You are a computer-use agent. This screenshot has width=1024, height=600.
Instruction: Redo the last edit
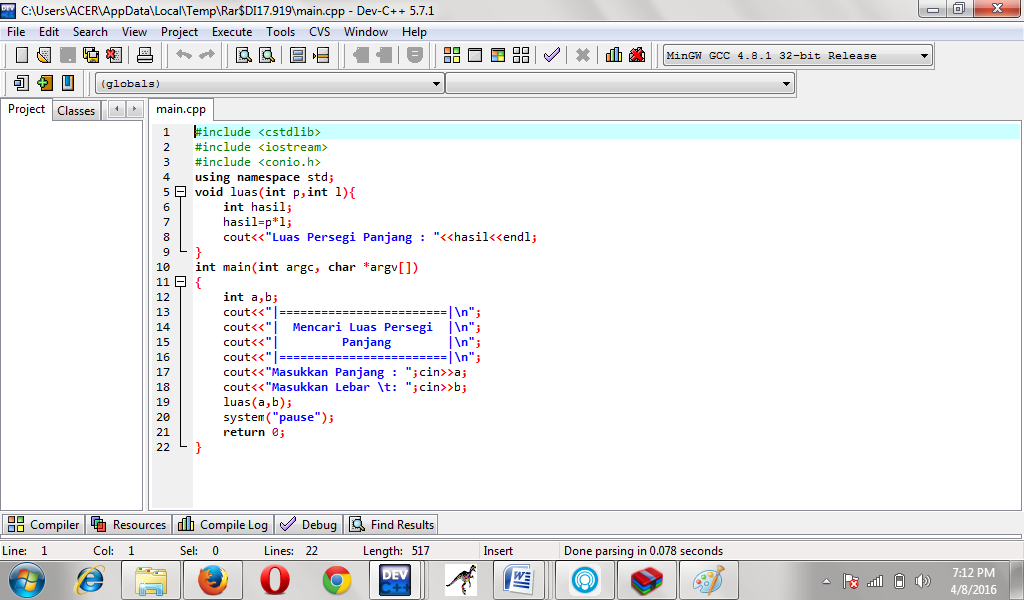tap(207, 55)
